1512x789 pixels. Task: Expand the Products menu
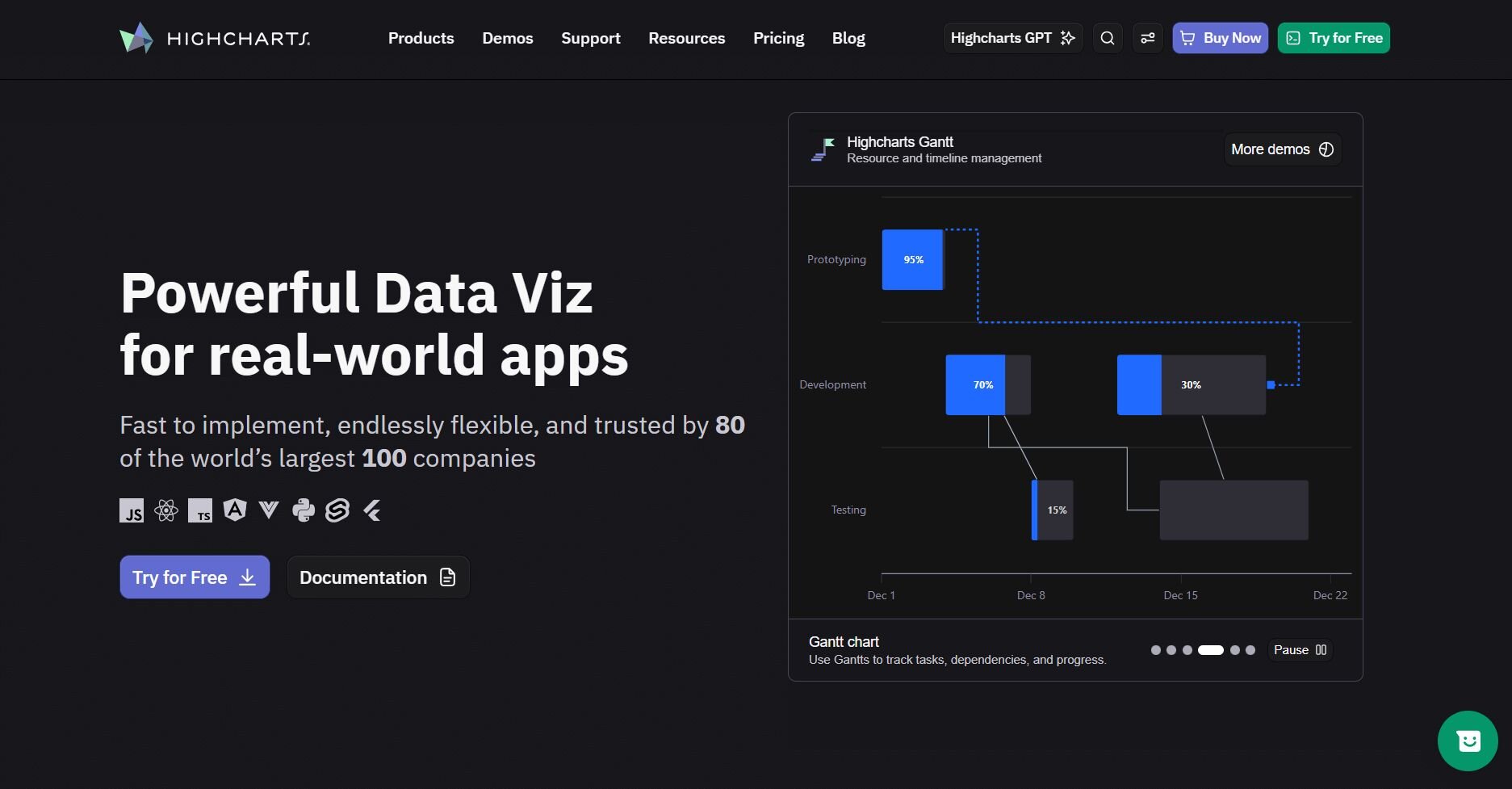(x=421, y=38)
